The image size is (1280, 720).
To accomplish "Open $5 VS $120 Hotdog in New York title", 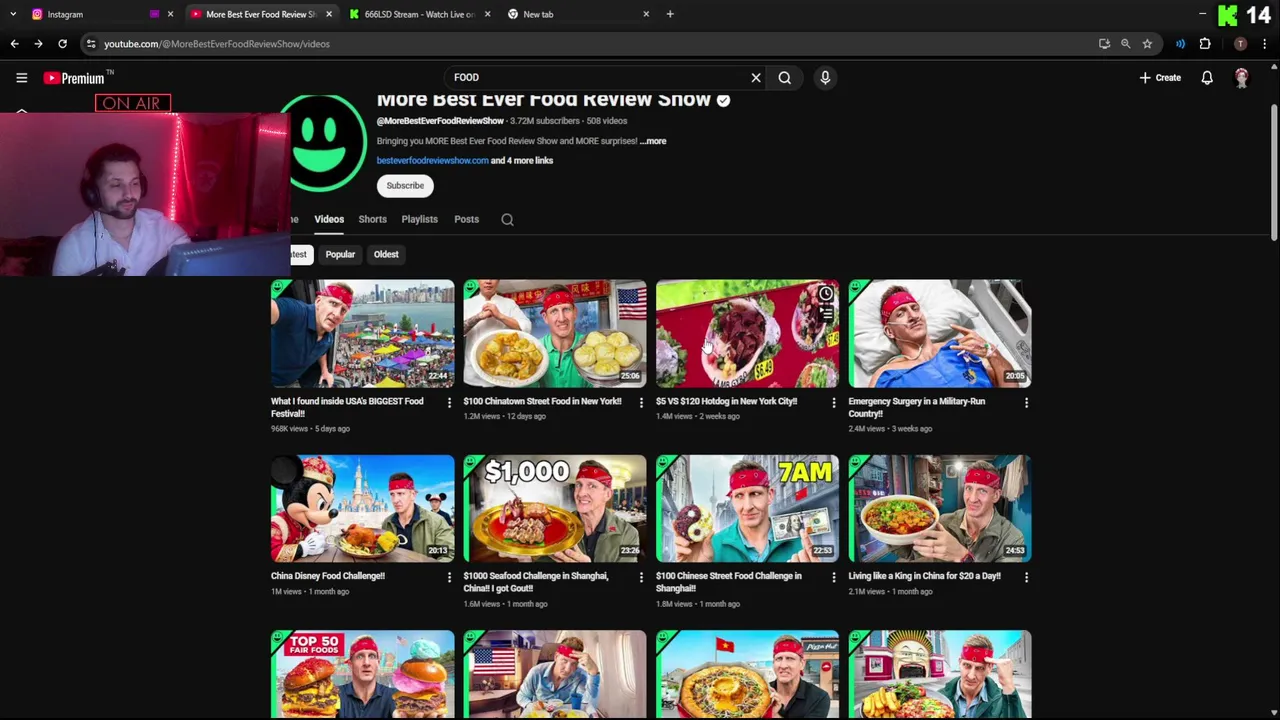I will tap(726, 401).
